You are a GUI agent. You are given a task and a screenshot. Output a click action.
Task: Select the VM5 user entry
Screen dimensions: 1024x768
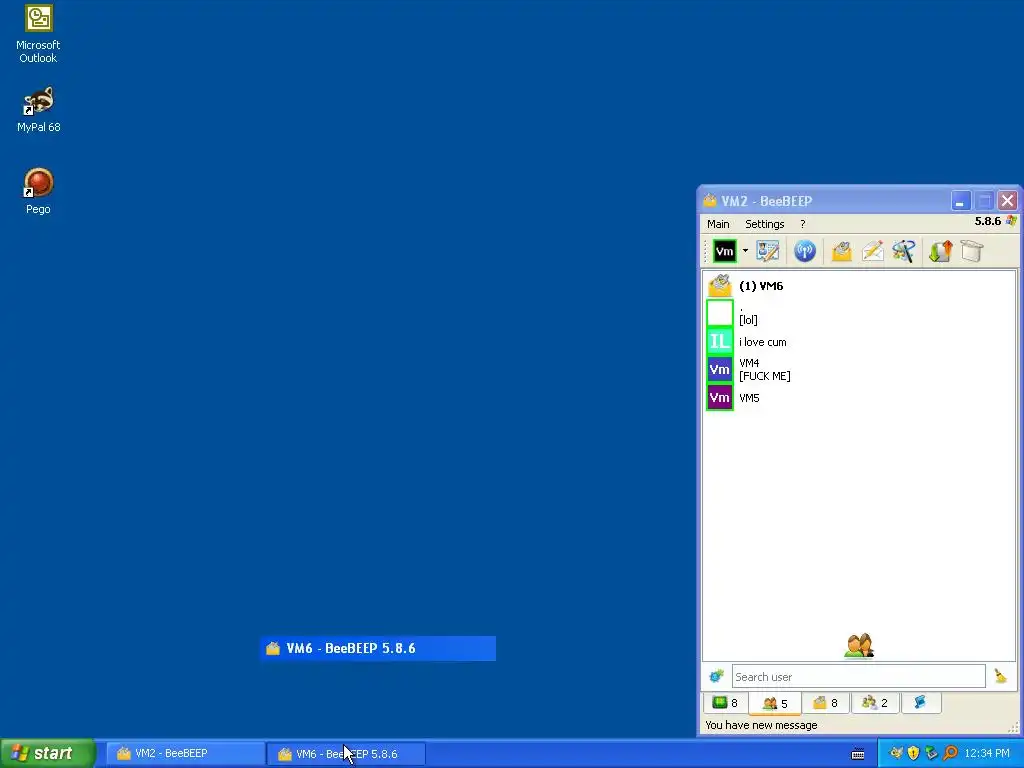point(859,398)
